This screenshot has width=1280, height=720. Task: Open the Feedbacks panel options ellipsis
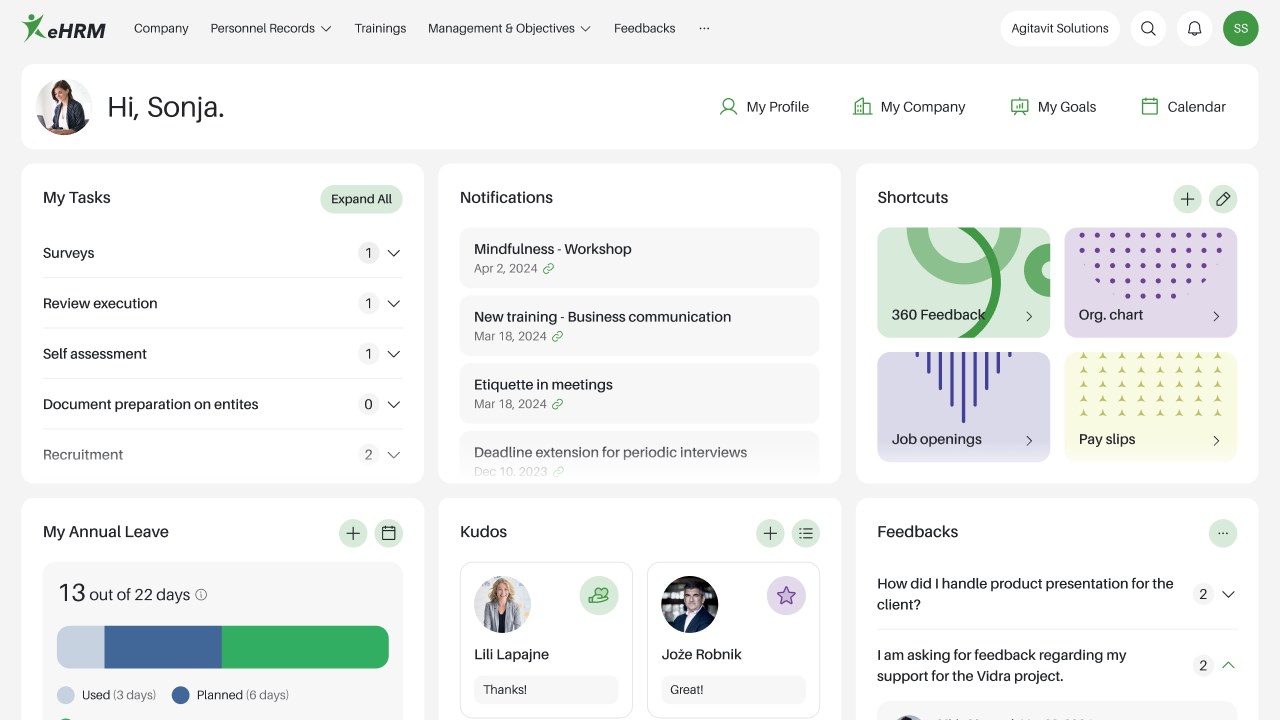click(1223, 533)
